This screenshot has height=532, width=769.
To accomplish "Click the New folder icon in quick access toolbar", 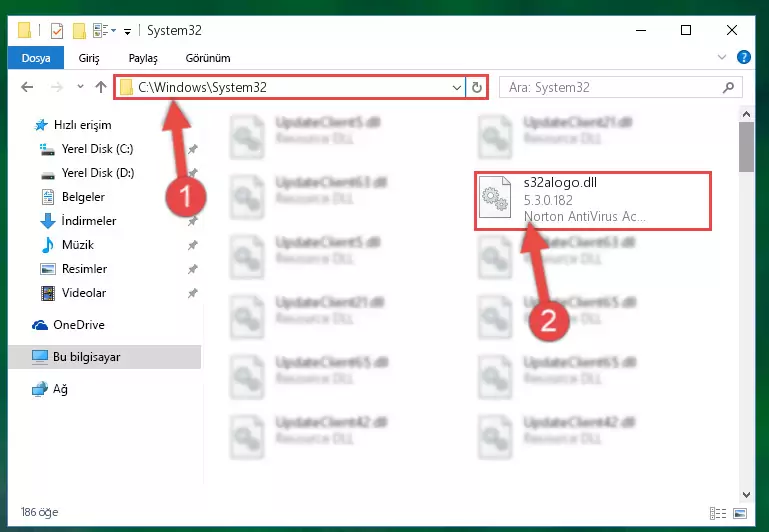I will click(79, 31).
